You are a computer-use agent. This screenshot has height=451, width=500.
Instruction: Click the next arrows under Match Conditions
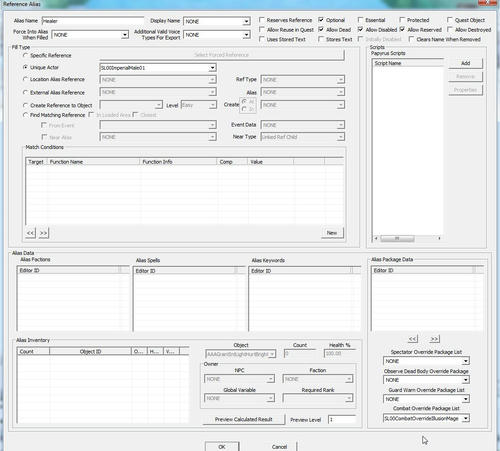43,233
